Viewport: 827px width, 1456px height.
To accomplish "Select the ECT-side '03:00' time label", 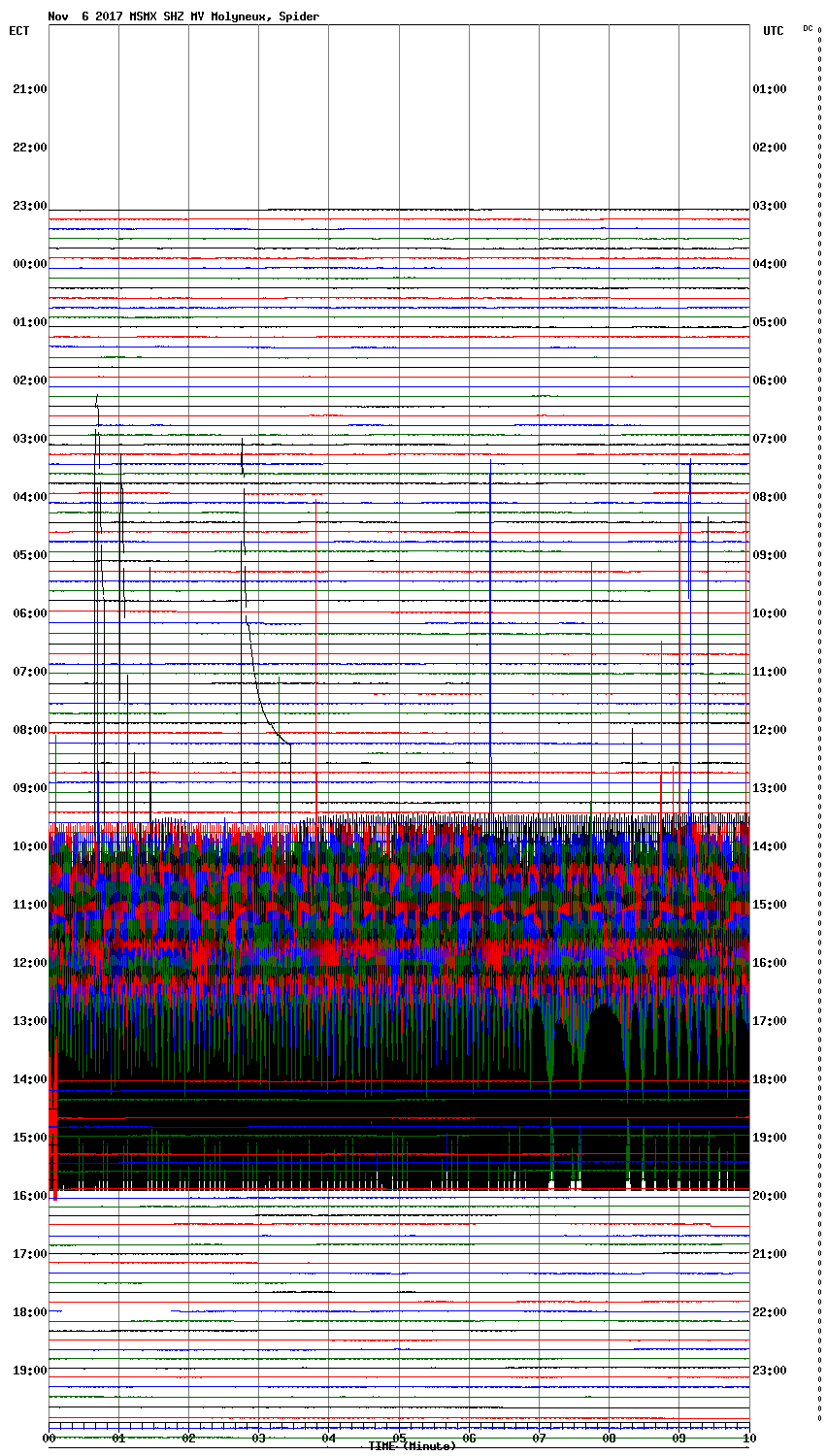I will (x=30, y=439).
